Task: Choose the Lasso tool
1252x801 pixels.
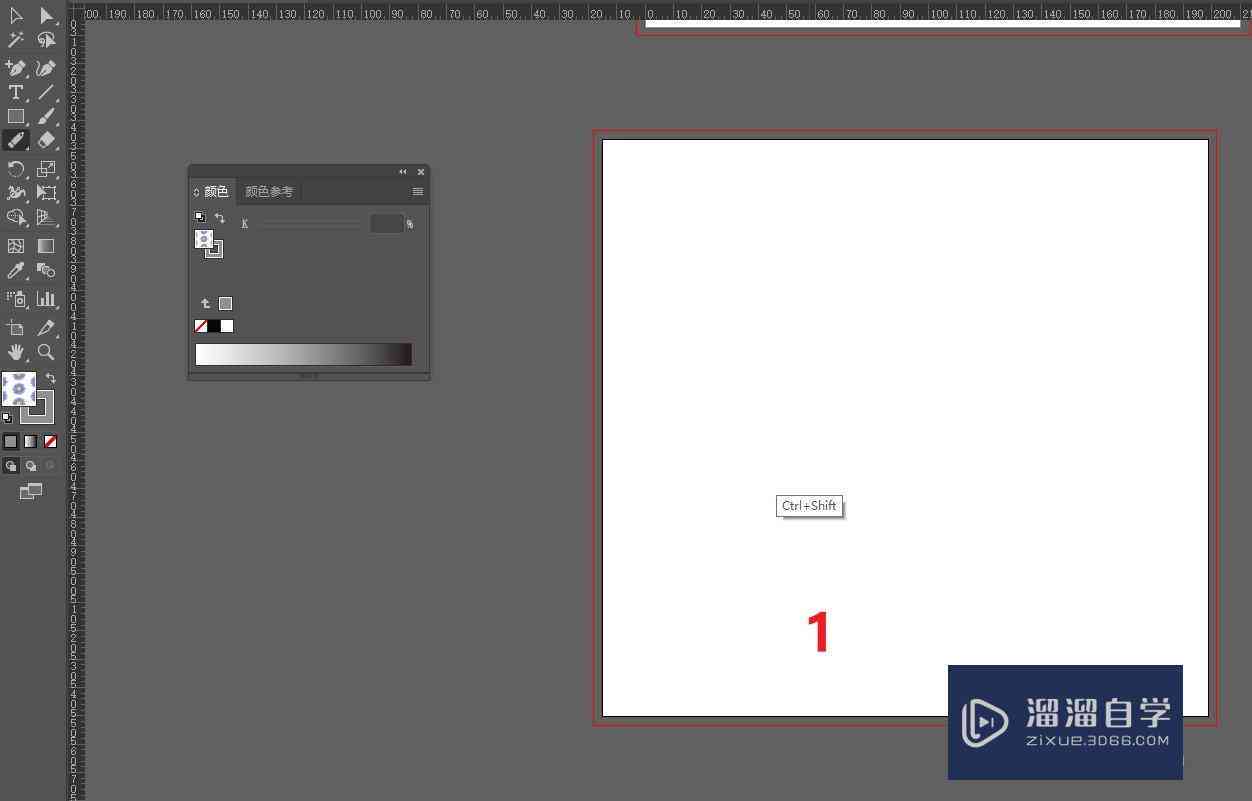Action: coord(46,40)
